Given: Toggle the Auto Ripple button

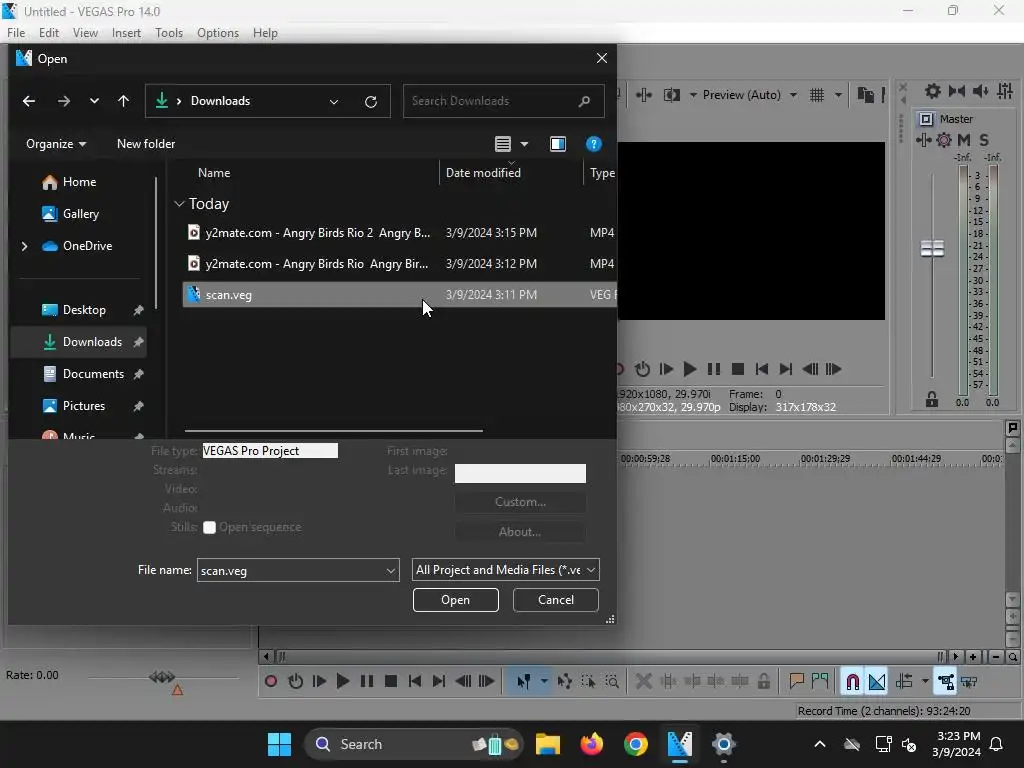Looking at the screenshot, I should point(904,681).
